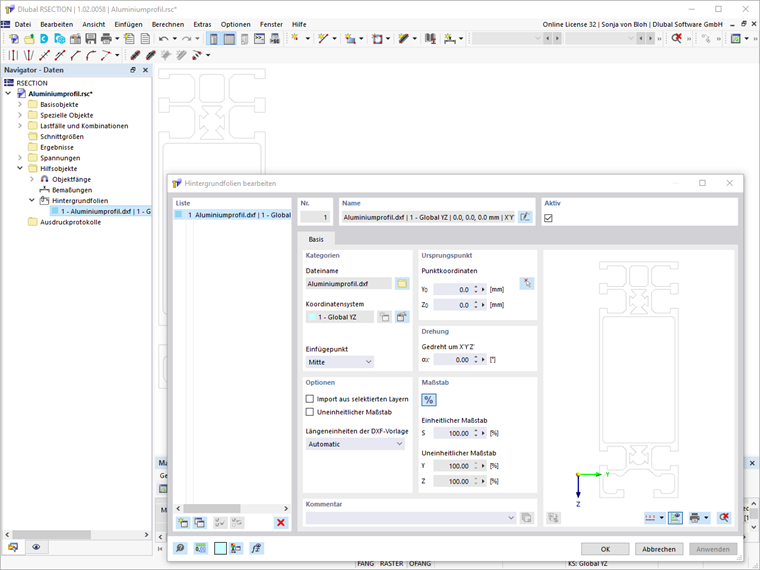Click edit name icon beside Name field
The height and width of the screenshot is (570, 760).
[x=525, y=217]
